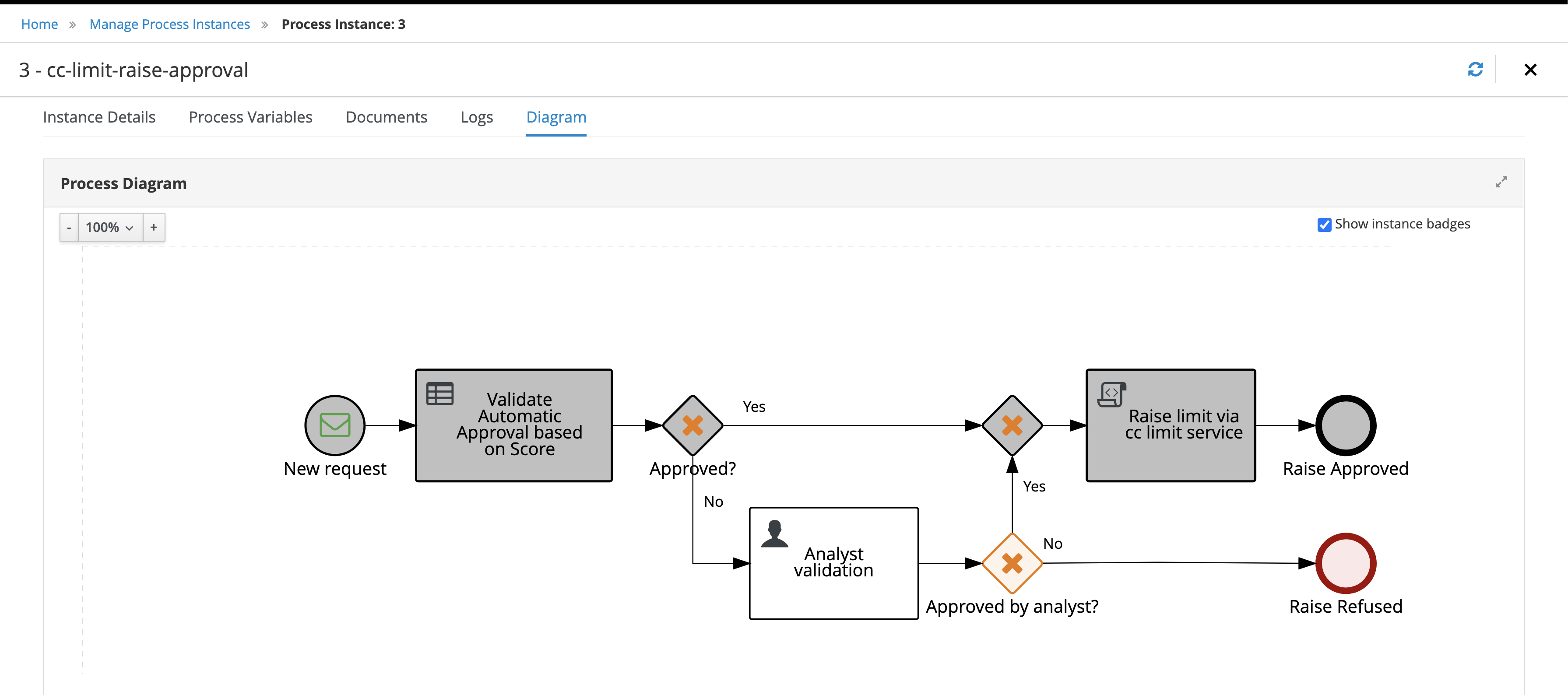Select the New request start event envelope
The image size is (1568, 695).
click(335, 425)
